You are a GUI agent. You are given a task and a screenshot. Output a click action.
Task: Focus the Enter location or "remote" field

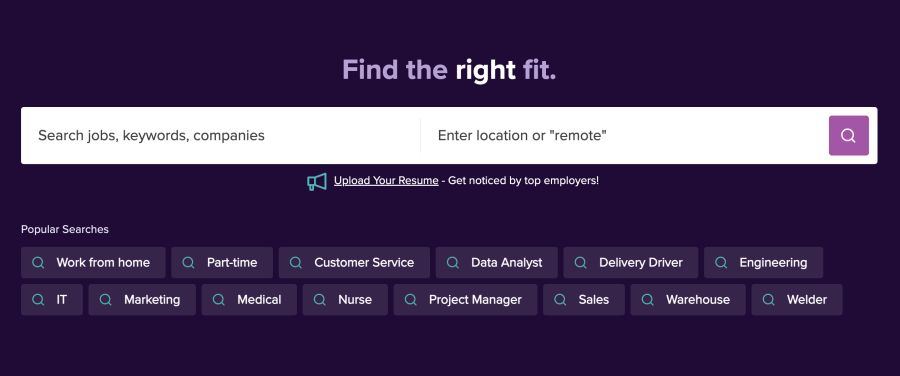click(x=624, y=135)
